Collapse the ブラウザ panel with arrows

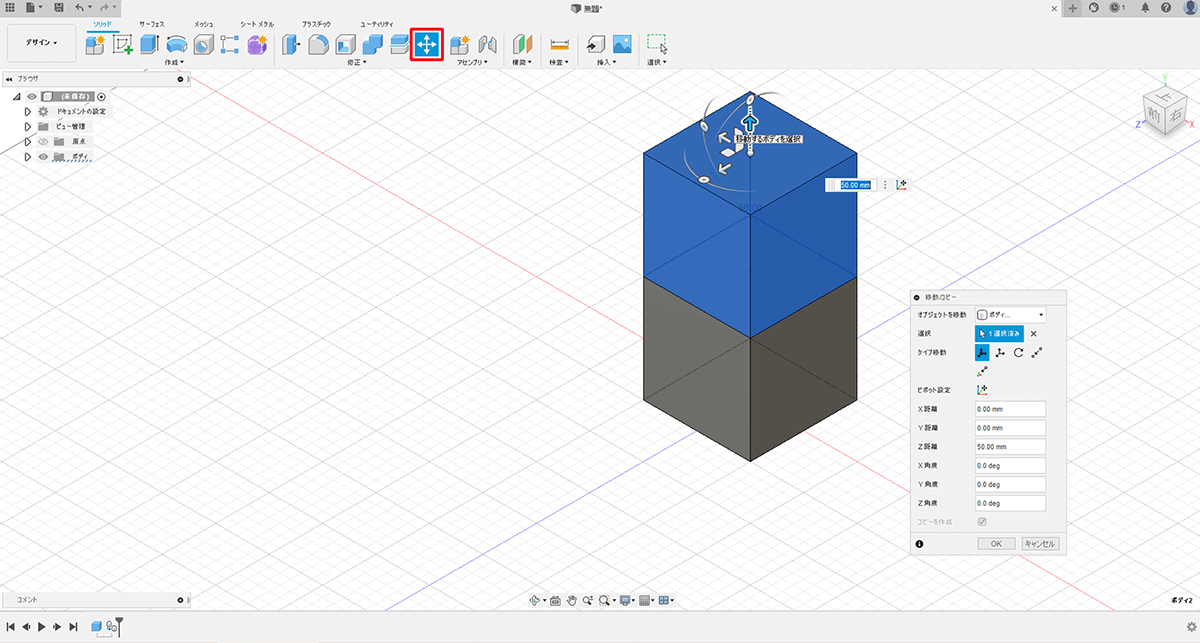click(x=9, y=78)
